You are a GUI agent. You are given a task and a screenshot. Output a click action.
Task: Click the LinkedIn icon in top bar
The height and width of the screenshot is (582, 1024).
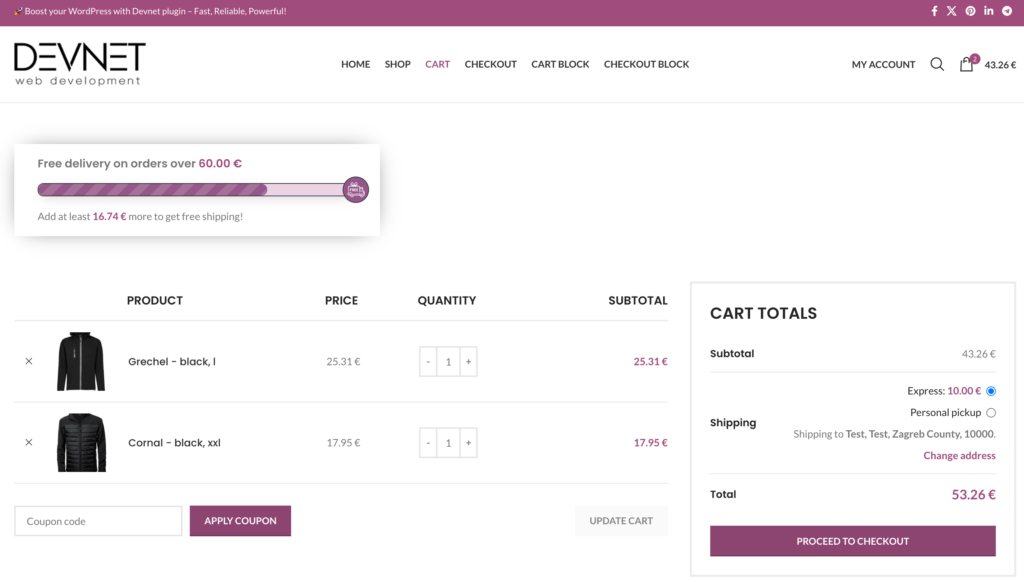coord(988,11)
